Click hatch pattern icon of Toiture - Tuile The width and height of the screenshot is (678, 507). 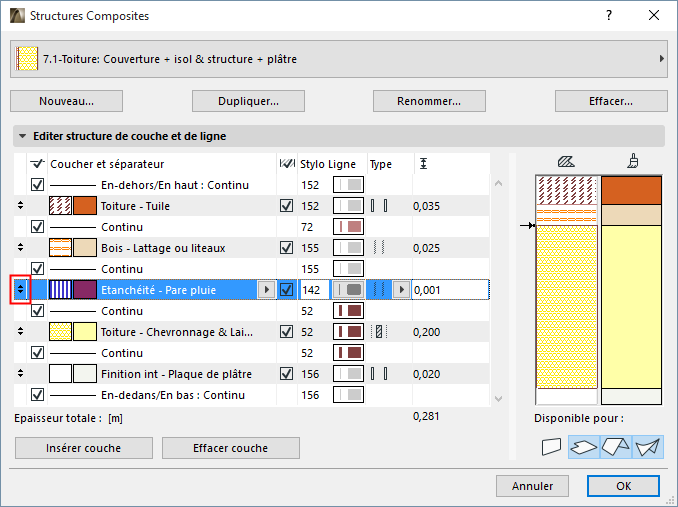click(60, 206)
